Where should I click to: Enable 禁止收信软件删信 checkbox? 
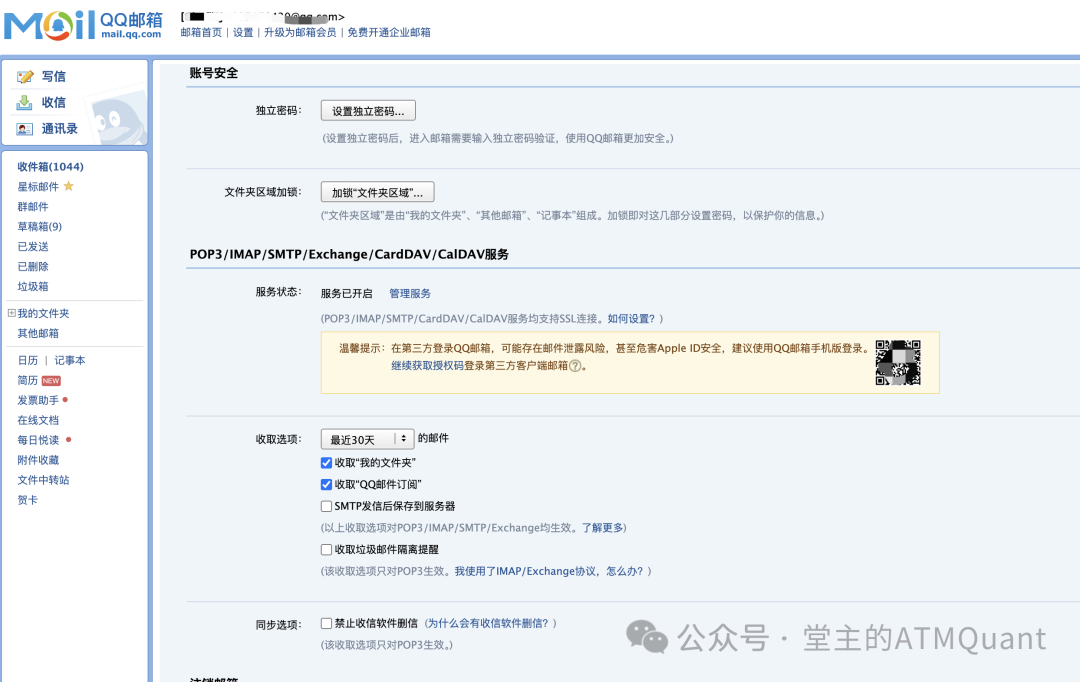coord(326,623)
